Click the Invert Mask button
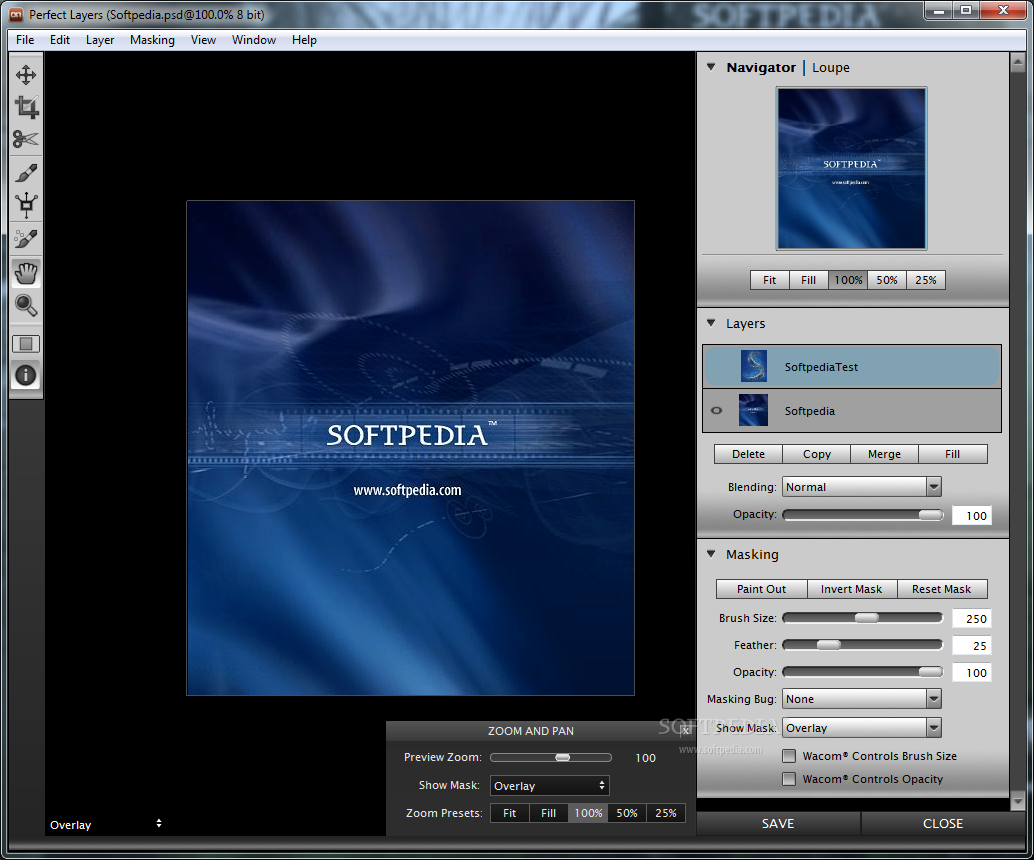The width and height of the screenshot is (1034, 860). pos(851,589)
